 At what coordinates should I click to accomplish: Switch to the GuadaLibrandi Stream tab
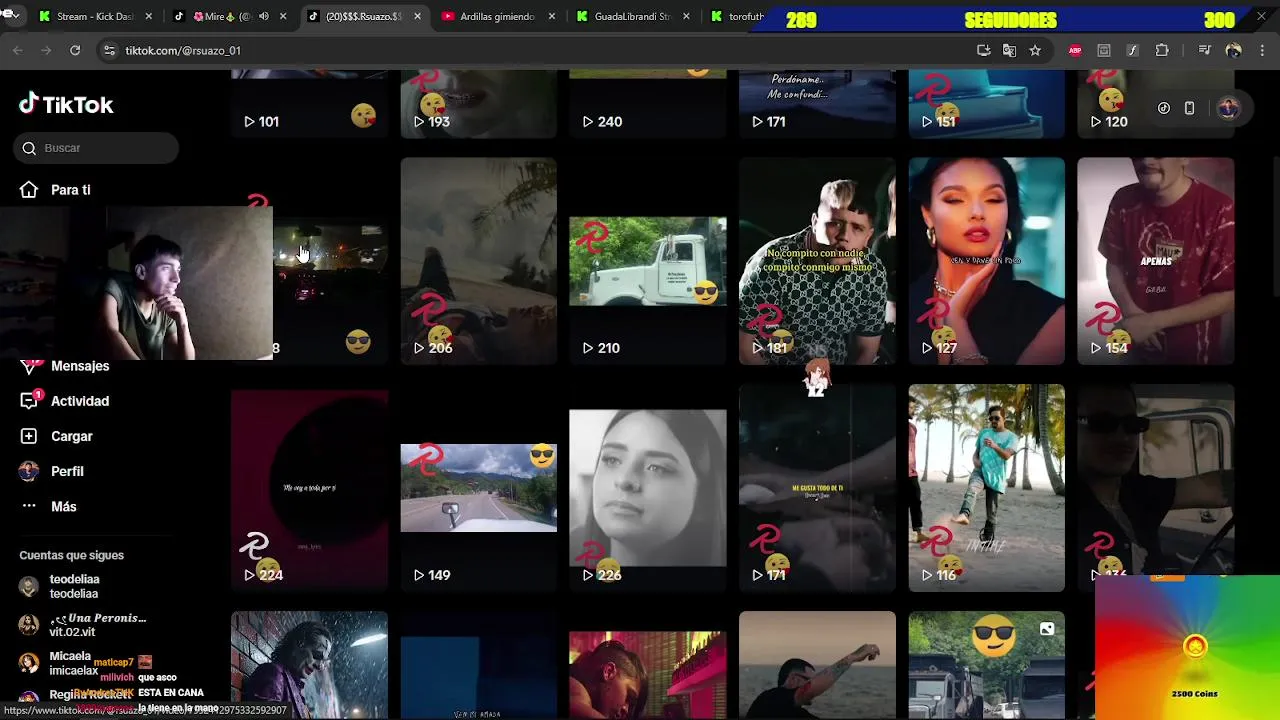tap(632, 16)
